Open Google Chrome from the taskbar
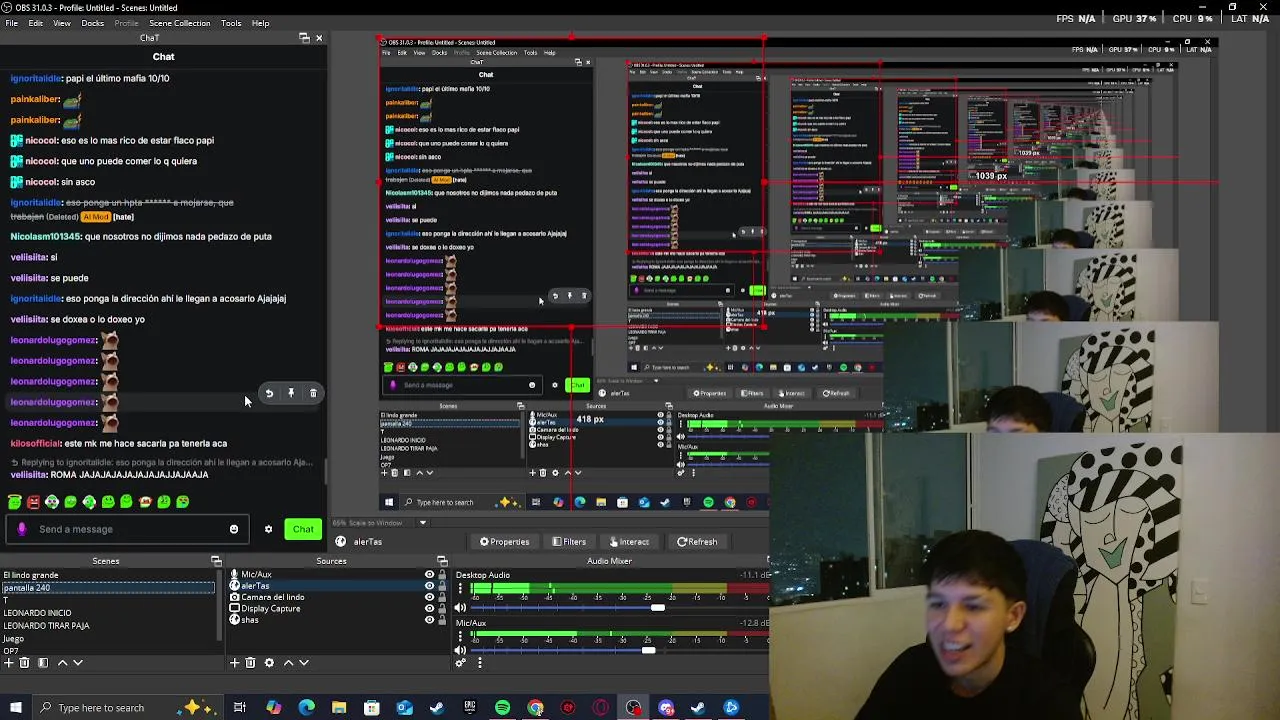The width and height of the screenshot is (1280, 720). pyautogui.click(x=535, y=708)
